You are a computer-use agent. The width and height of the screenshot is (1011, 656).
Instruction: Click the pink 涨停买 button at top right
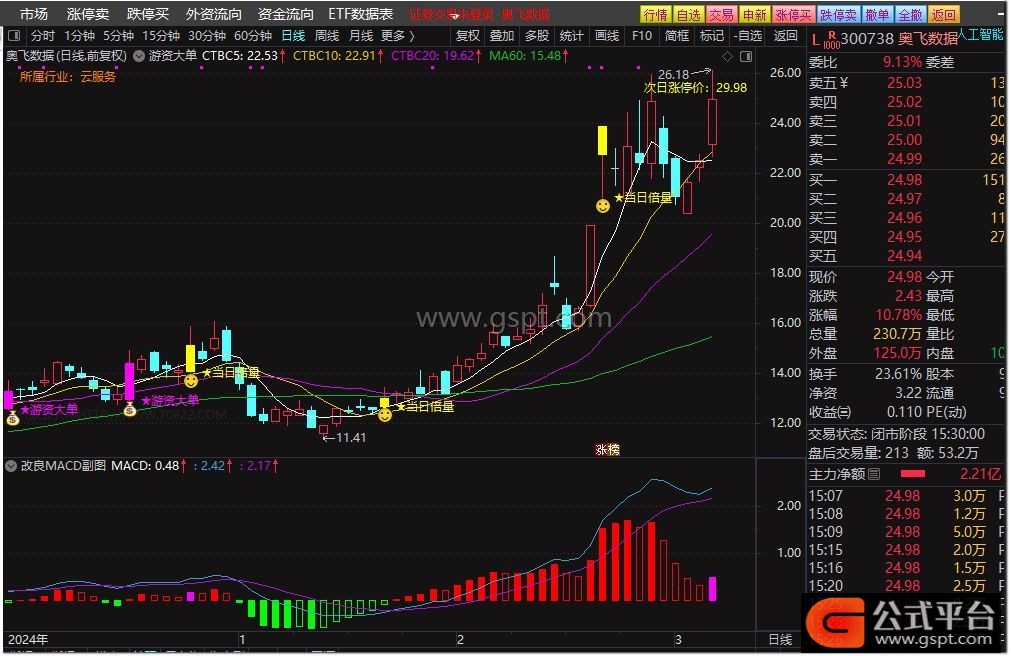tap(793, 14)
